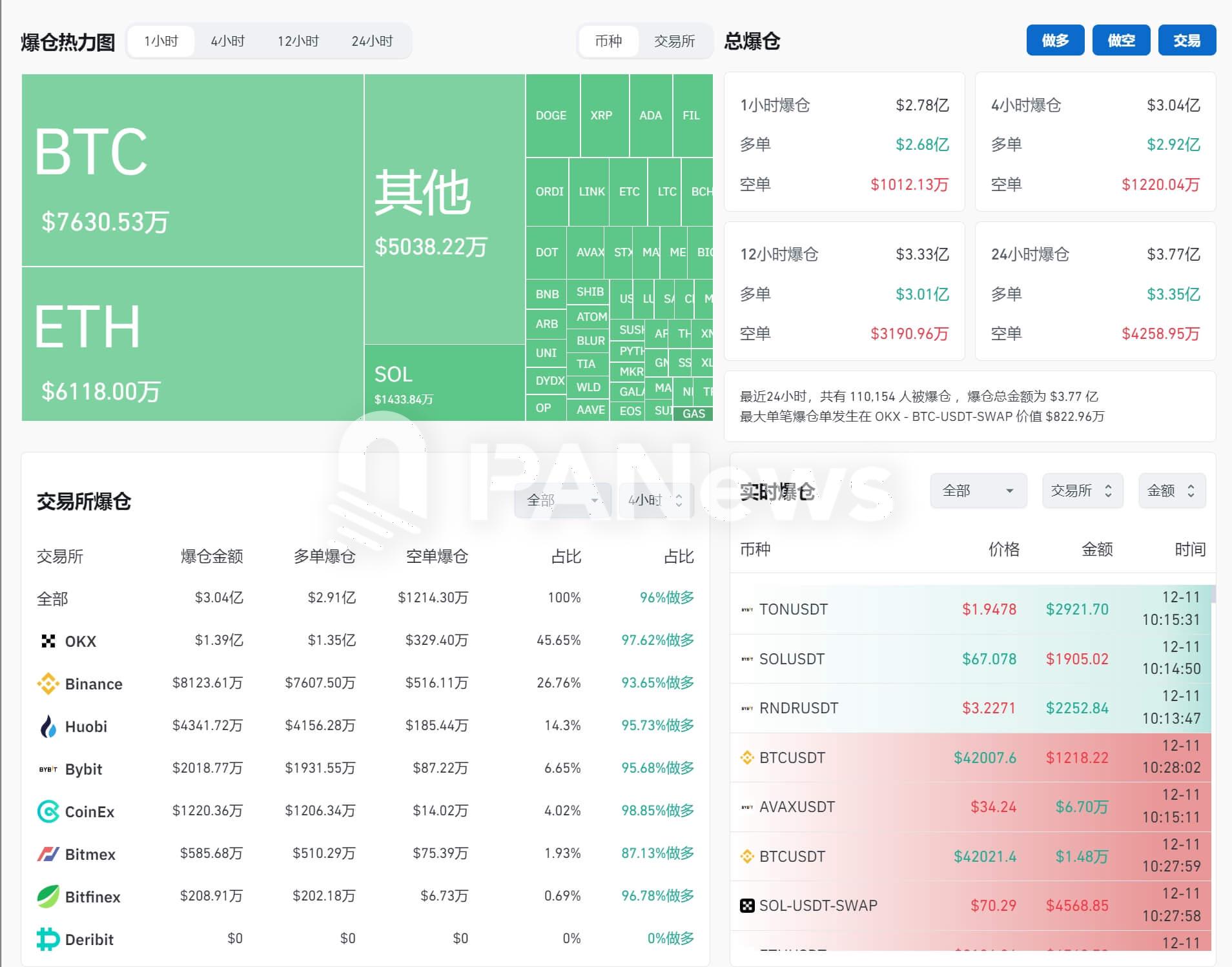Click exchange icon beside AVAXUSDT row
Image resolution: width=1232 pixels, height=967 pixels.
[x=747, y=807]
